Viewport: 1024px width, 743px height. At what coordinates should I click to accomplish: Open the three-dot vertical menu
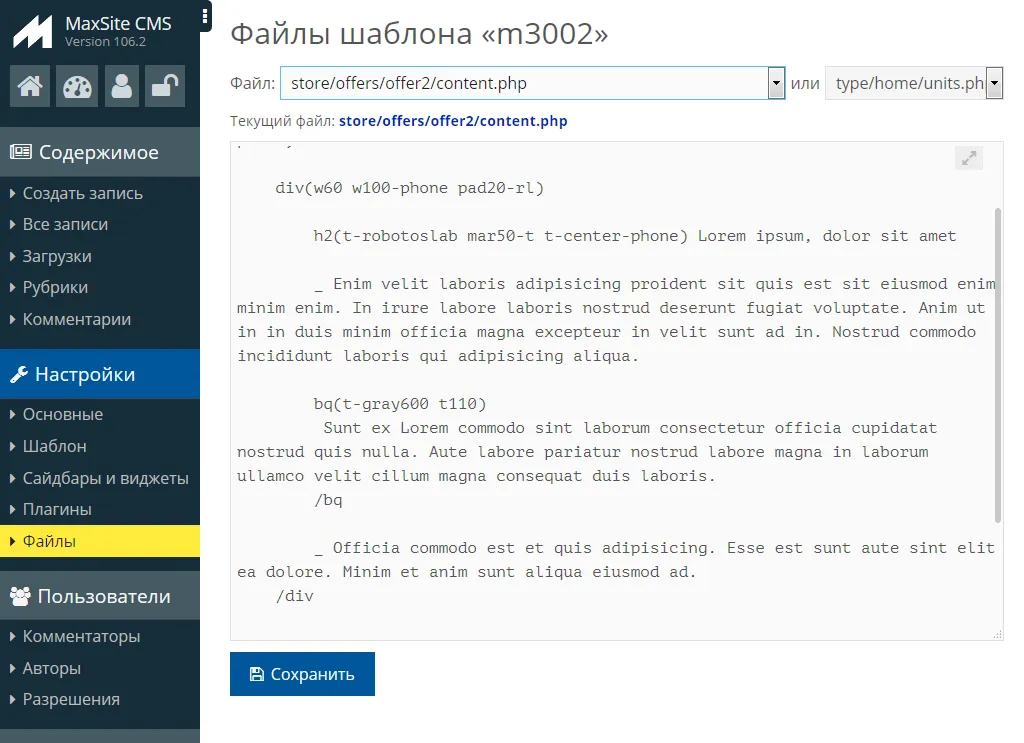pyautogui.click(x=205, y=16)
